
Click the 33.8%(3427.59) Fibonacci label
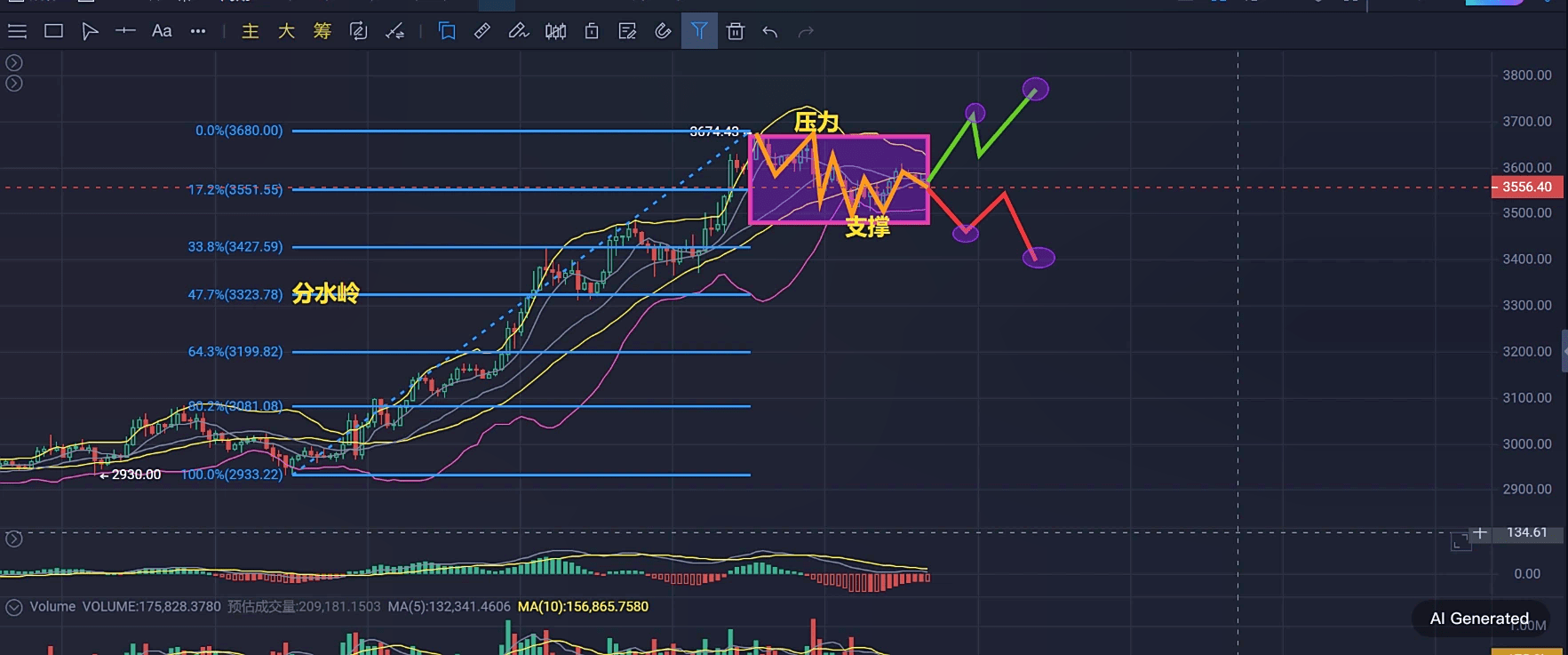coord(235,246)
